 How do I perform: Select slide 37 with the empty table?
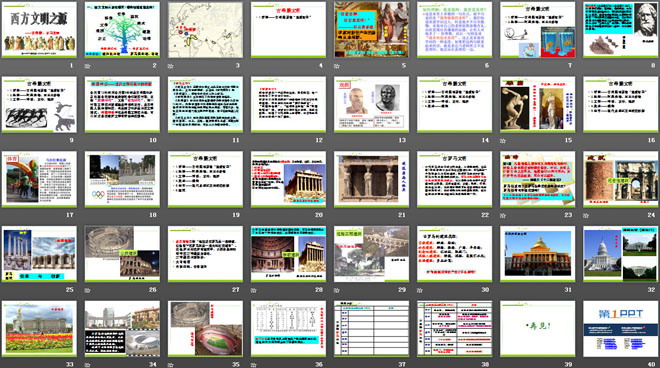tap(371, 329)
